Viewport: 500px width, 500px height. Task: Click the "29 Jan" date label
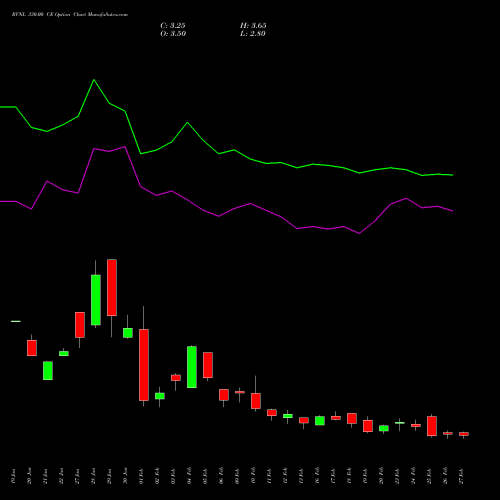(109, 476)
